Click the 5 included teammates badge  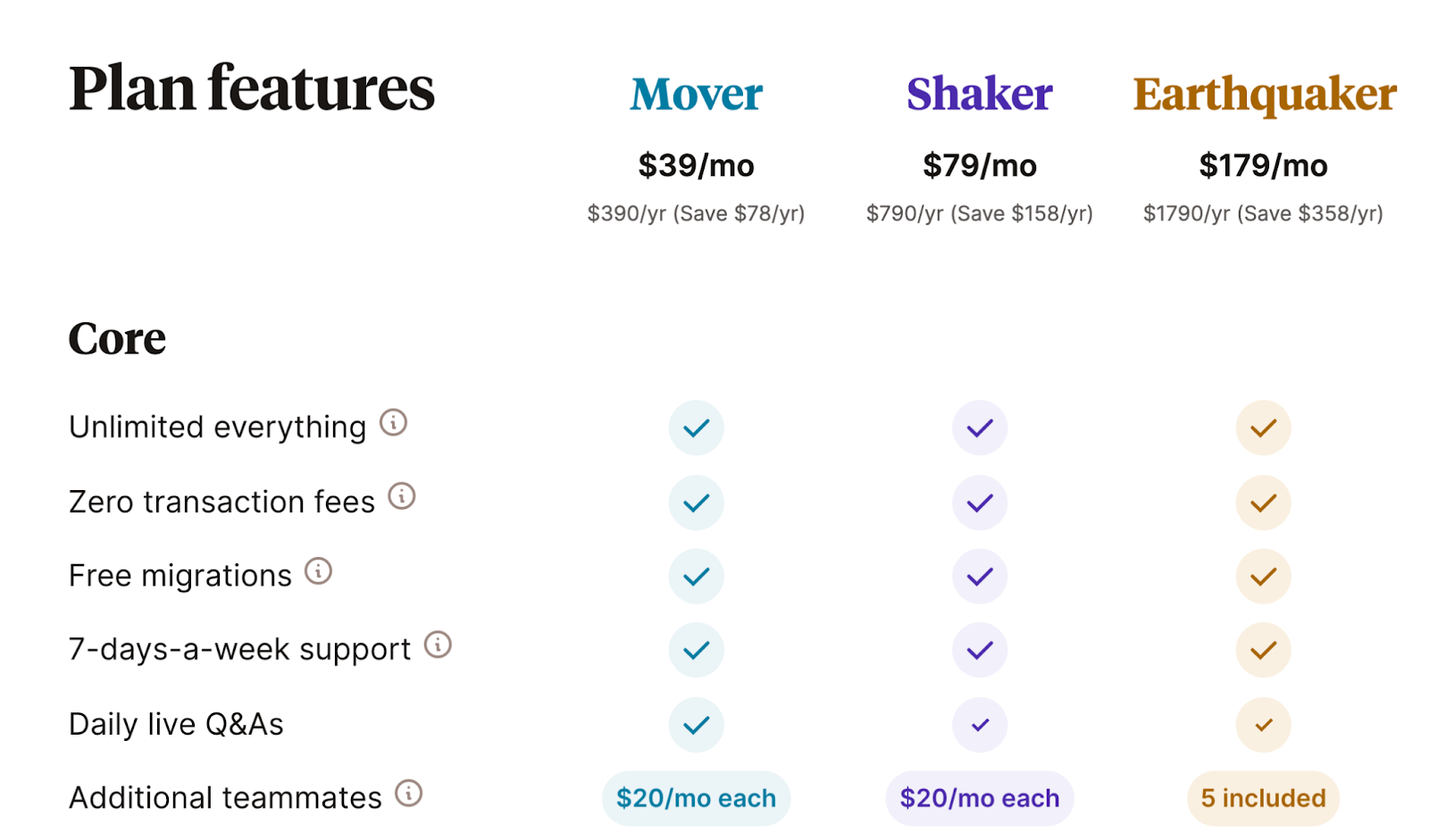click(1263, 798)
